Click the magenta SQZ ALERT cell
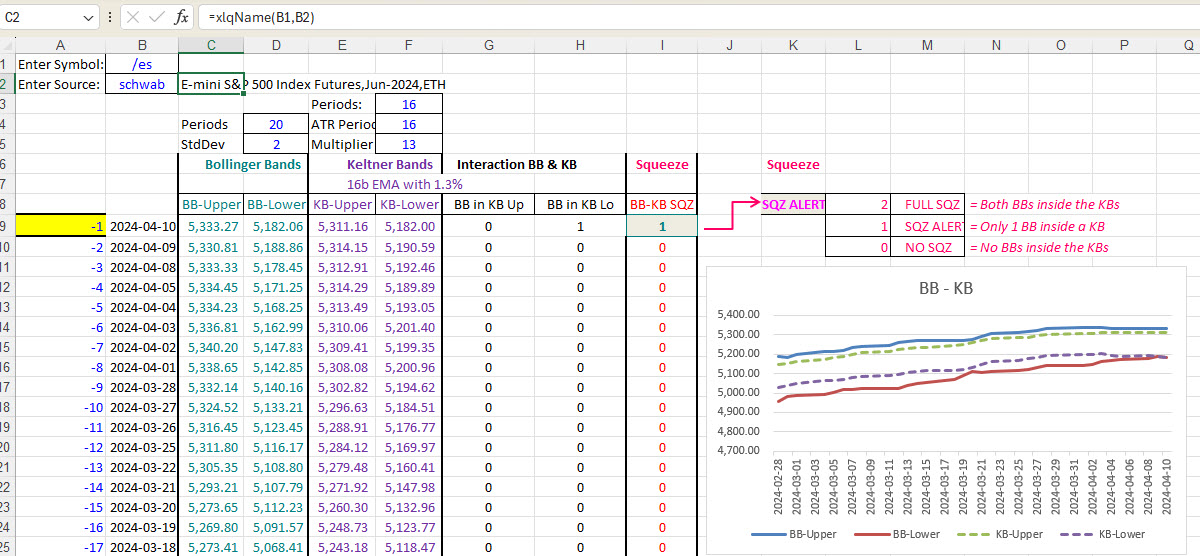1200x556 pixels. [793, 205]
